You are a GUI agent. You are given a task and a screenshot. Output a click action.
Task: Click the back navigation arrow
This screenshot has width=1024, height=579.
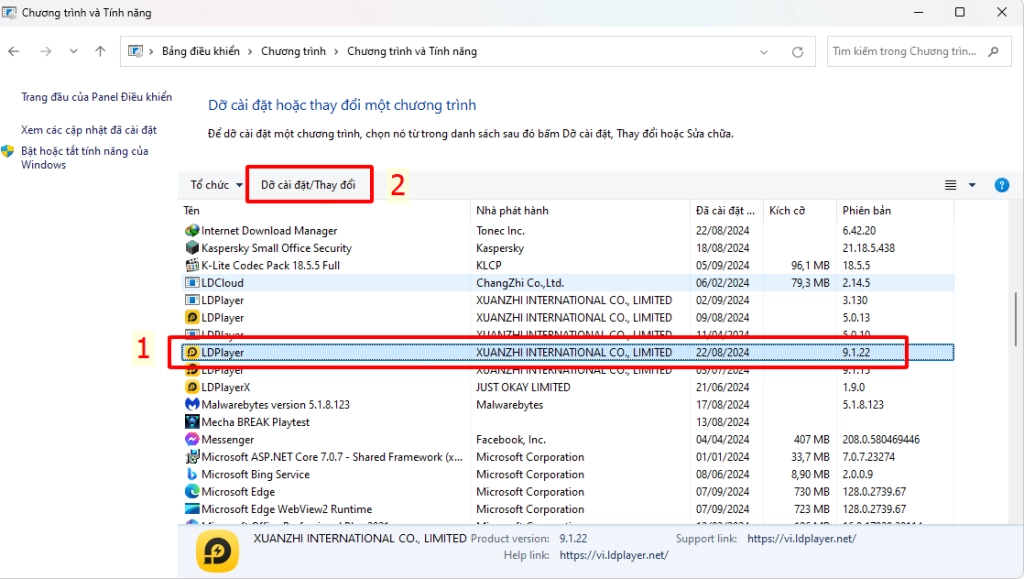pos(14,51)
